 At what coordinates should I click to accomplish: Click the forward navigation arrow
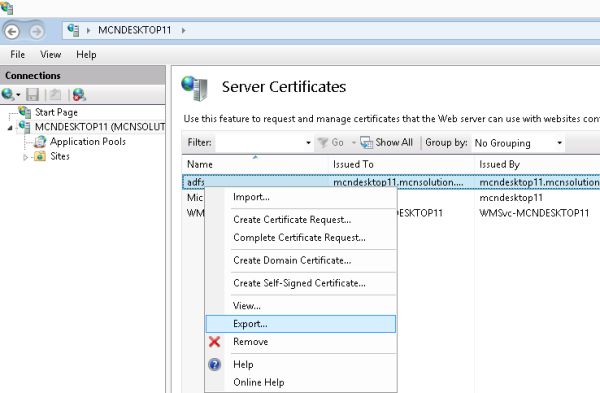tap(36, 31)
